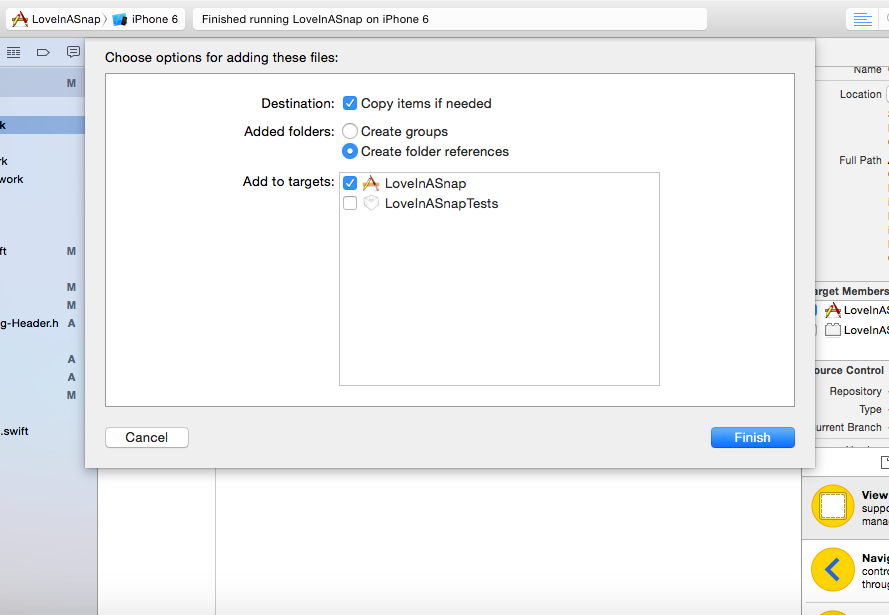Click the Finish button
The height and width of the screenshot is (615, 889).
tap(752, 438)
